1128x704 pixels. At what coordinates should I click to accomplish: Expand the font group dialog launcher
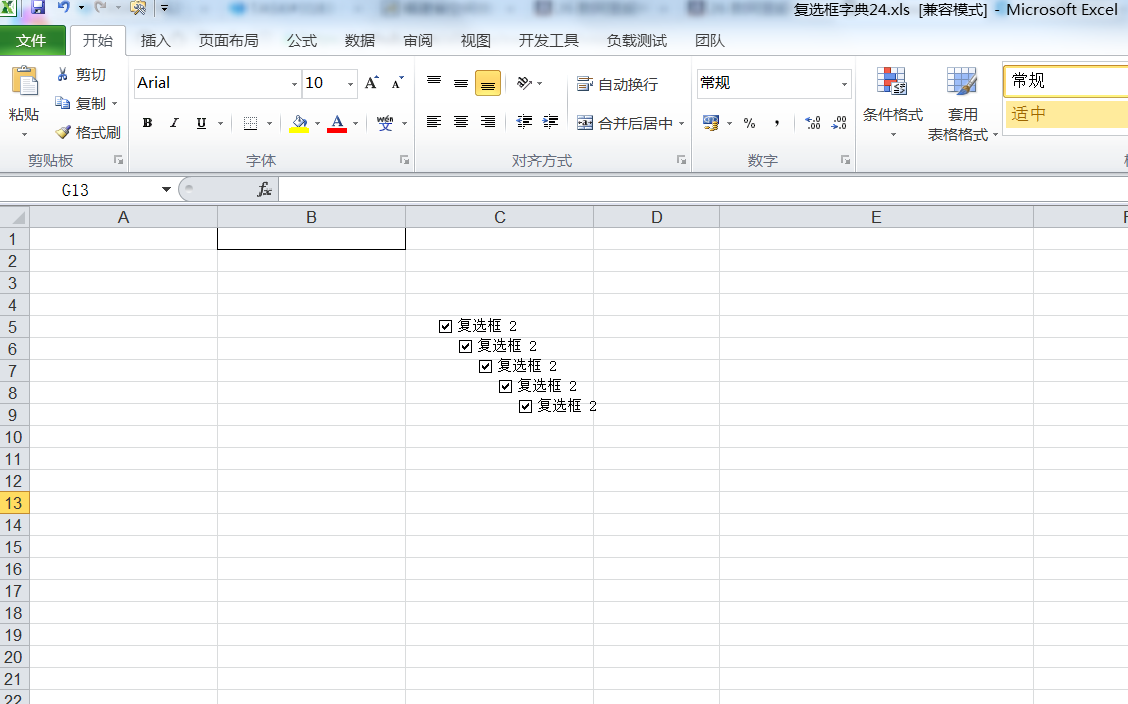point(404,160)
